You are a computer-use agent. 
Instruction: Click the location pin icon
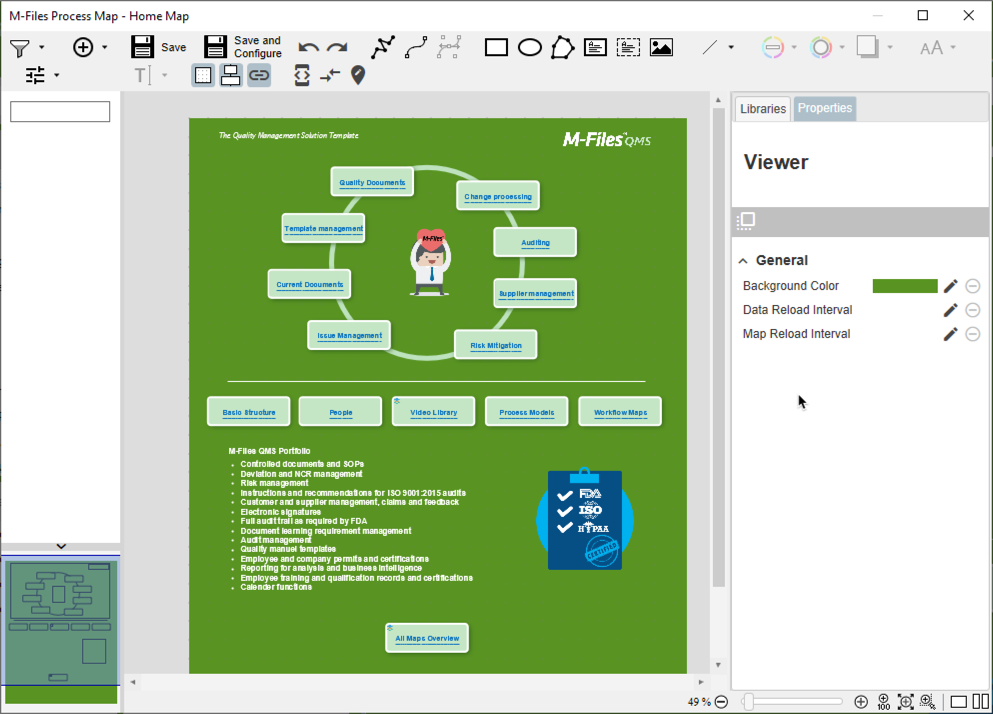(x=357, y=75)
